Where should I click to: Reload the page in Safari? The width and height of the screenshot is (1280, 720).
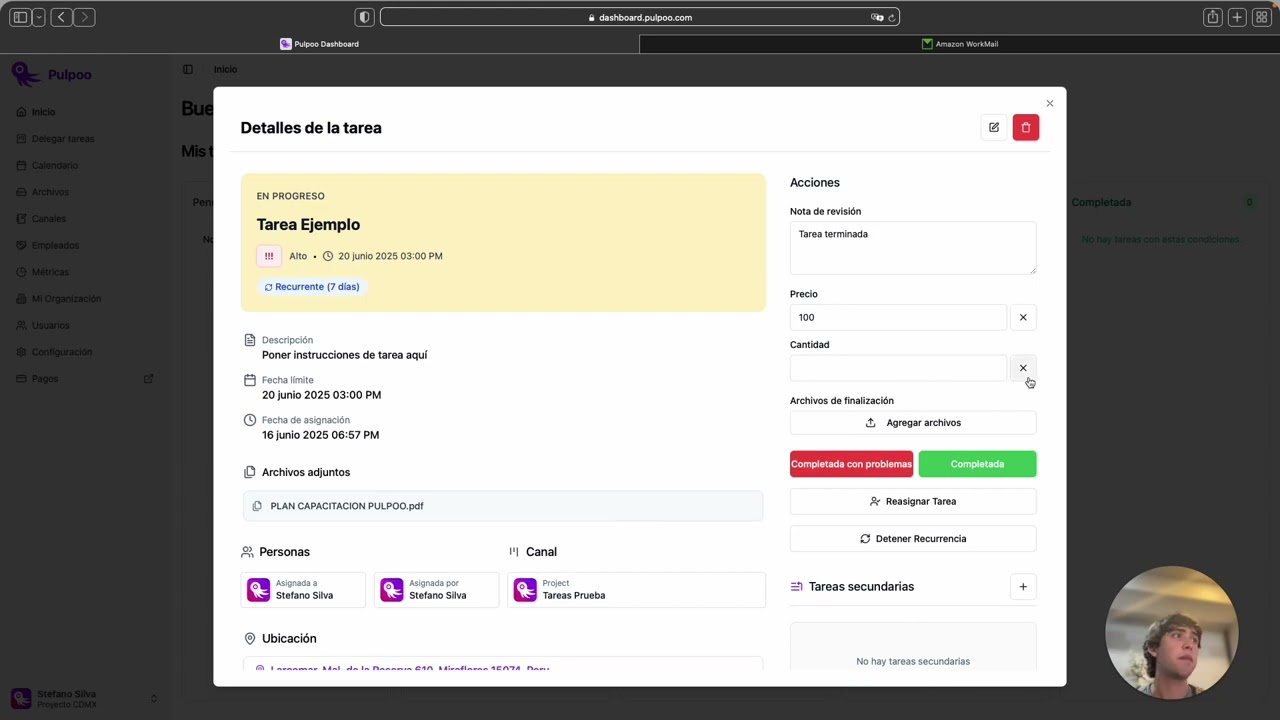pyautogui.click(x=891, y=17)
